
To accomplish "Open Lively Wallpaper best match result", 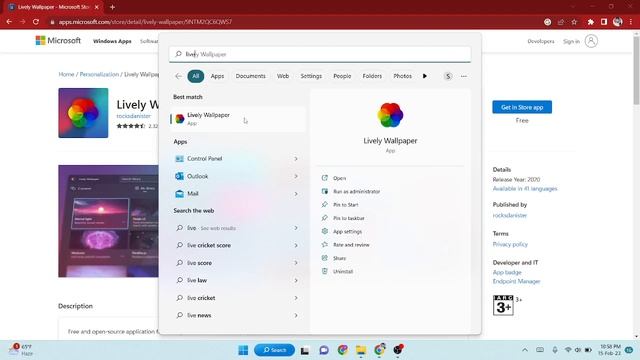I will coord(238,119).
